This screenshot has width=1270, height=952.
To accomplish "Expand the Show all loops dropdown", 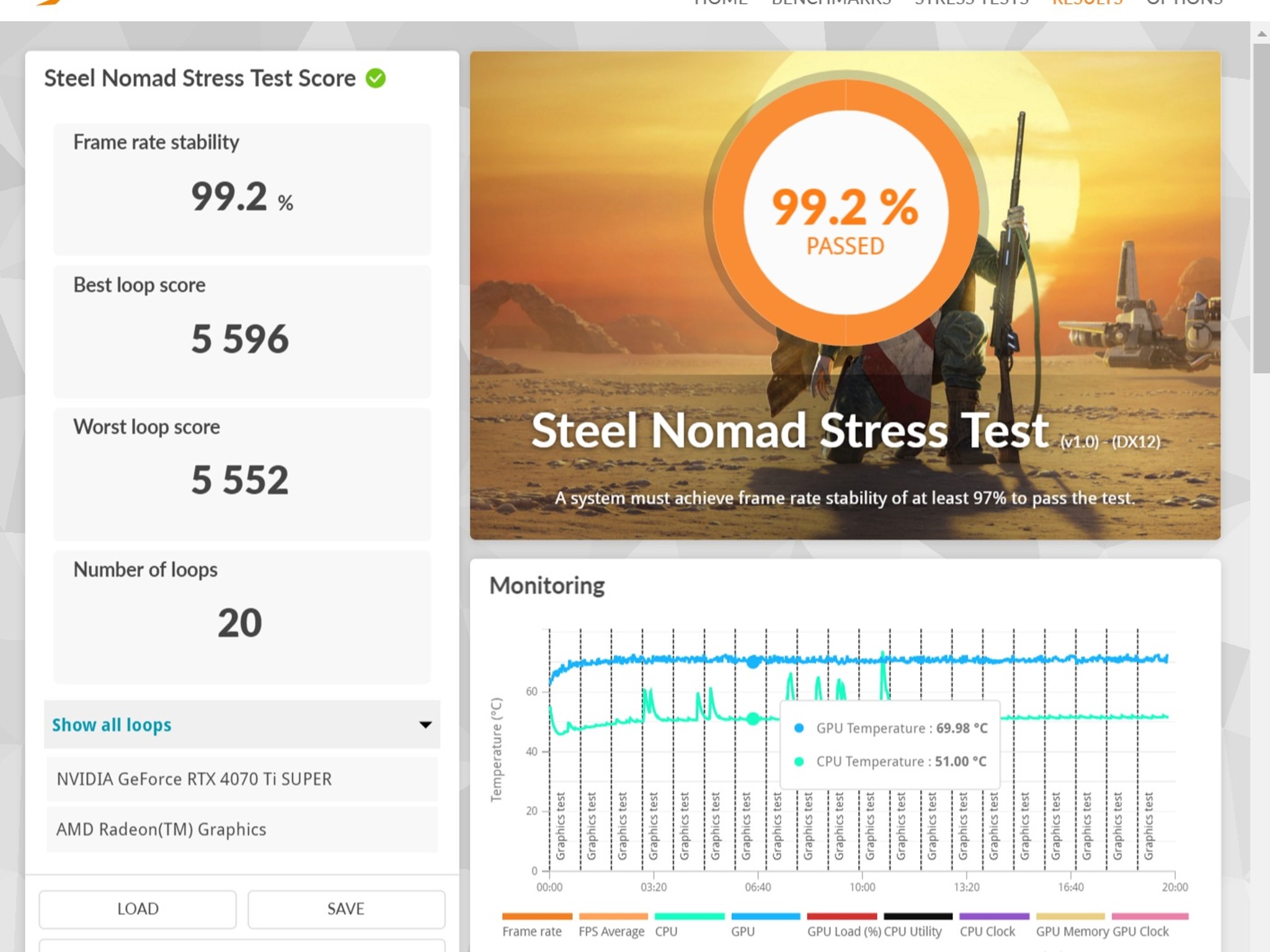I will point(242,725).
